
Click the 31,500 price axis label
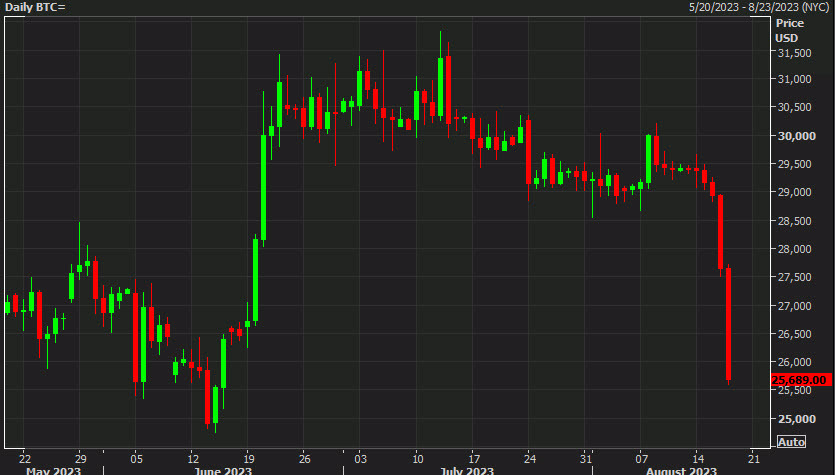795,53
